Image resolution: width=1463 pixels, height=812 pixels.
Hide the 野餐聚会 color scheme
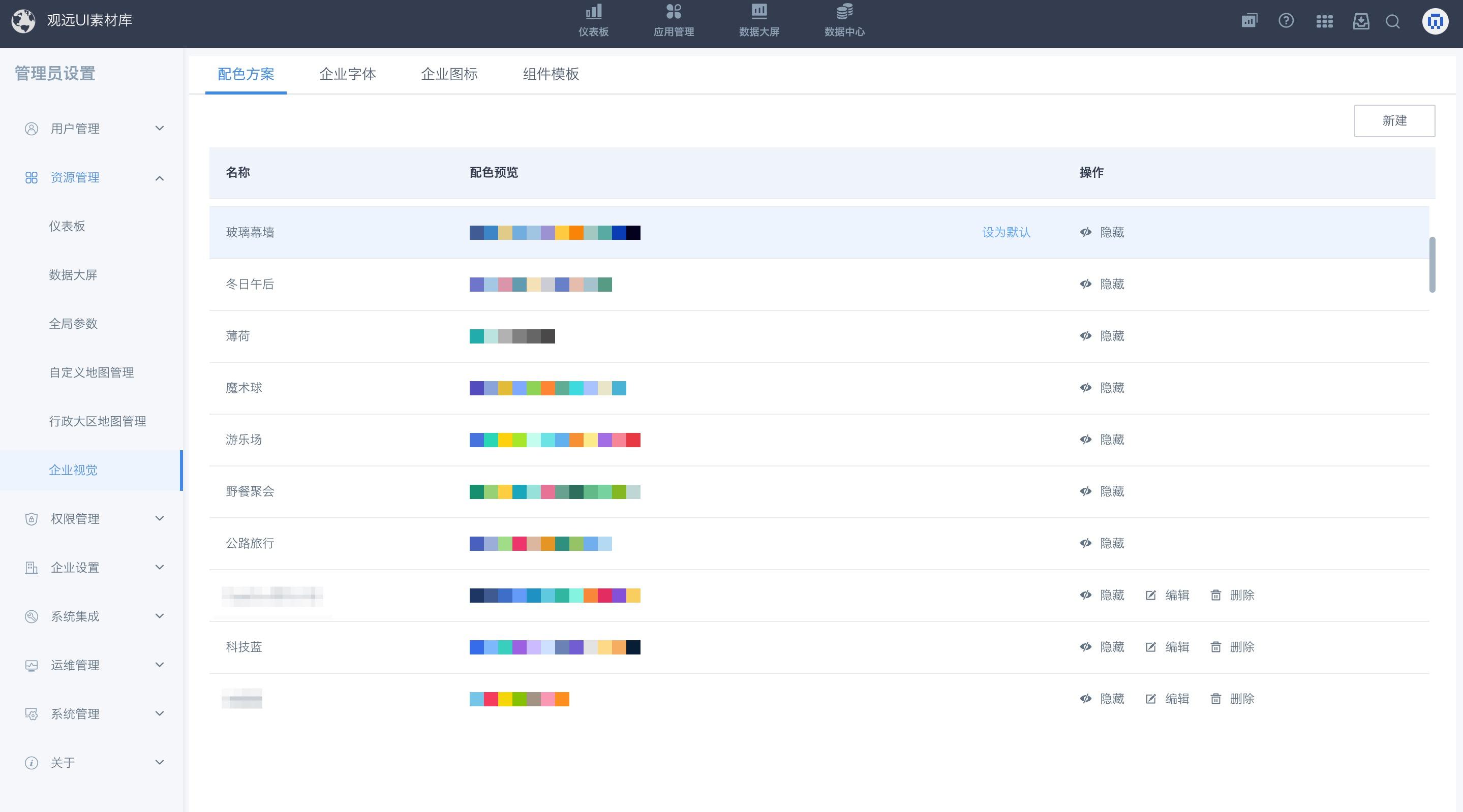click(1102, 491)
